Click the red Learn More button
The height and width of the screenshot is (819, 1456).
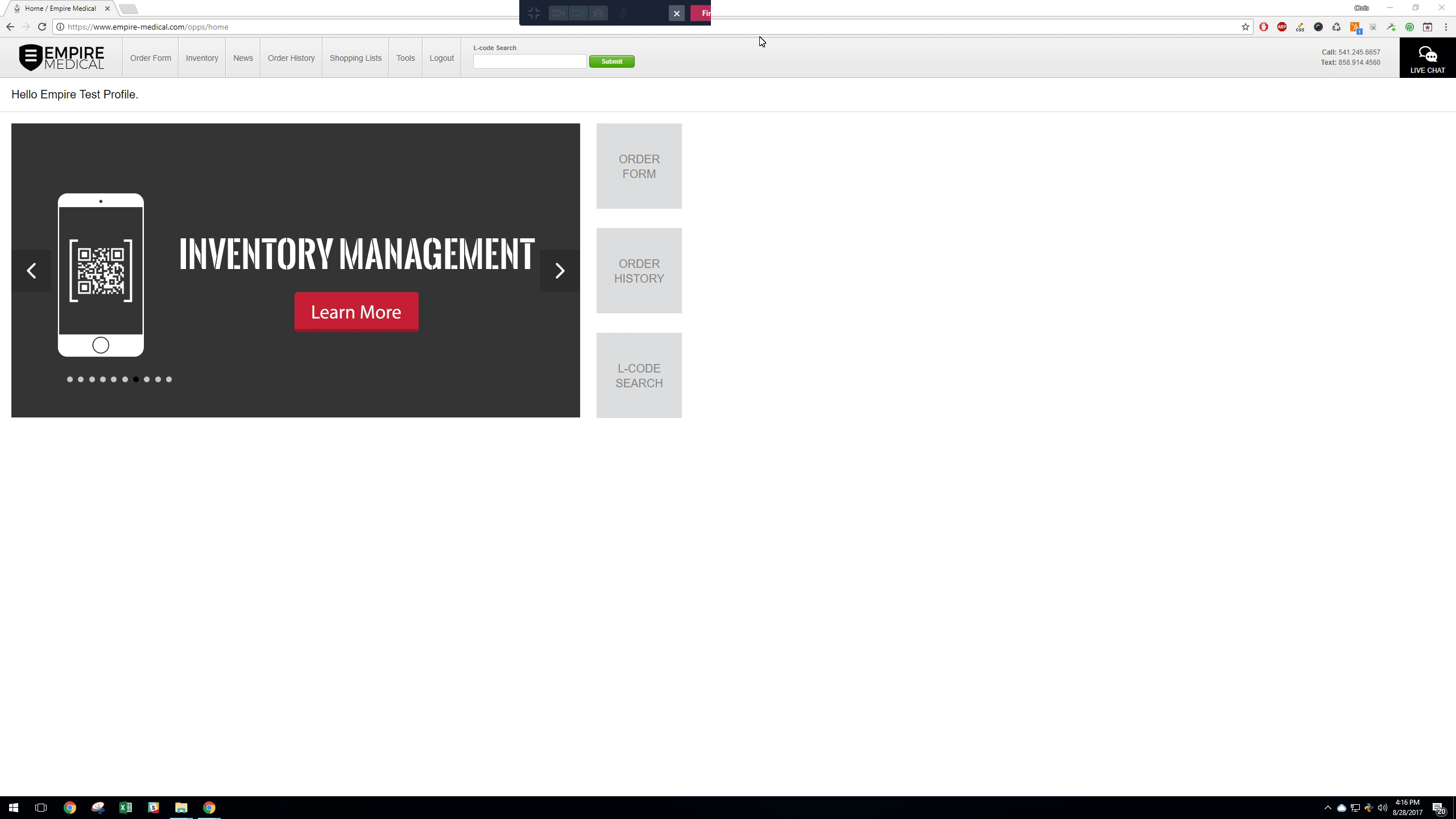[356, 312]
